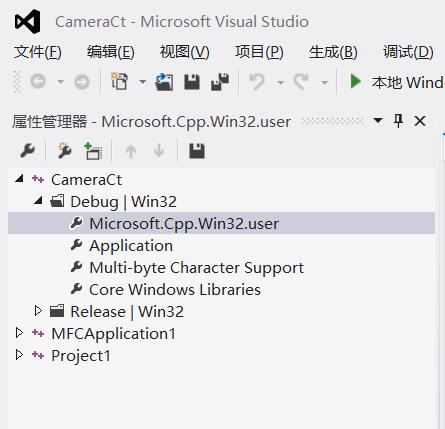Open Property Manager window position dropdown
445x429 pixels.
point(378,120)
